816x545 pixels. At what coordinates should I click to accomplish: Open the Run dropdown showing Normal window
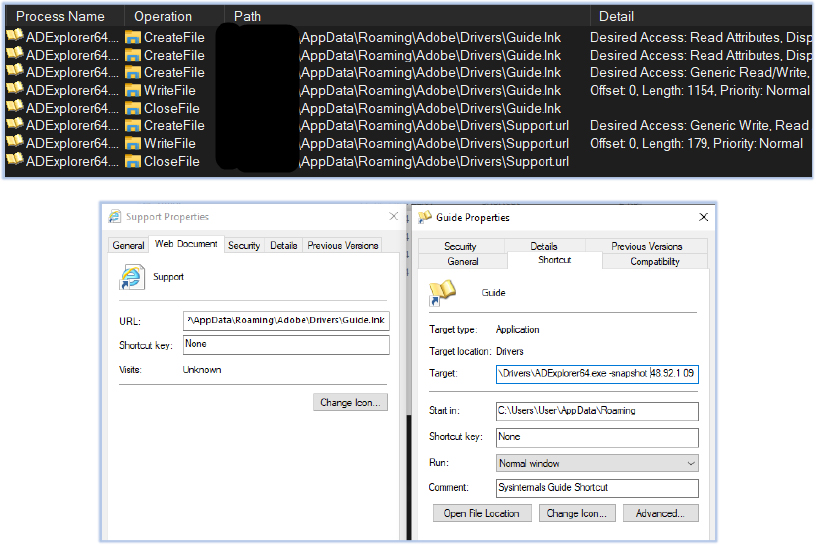597,463
